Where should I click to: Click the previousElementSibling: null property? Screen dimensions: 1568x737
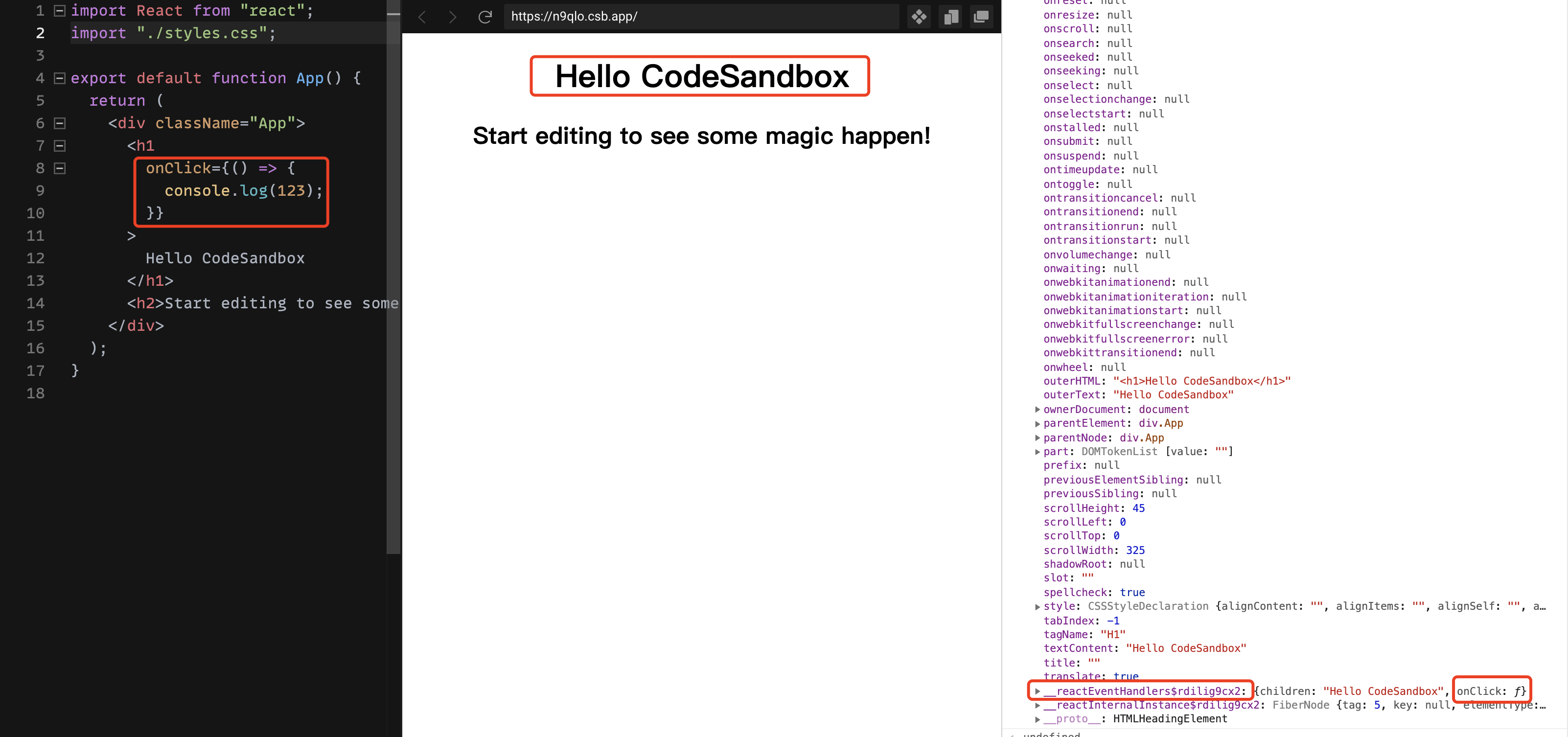click(1132, 480)
